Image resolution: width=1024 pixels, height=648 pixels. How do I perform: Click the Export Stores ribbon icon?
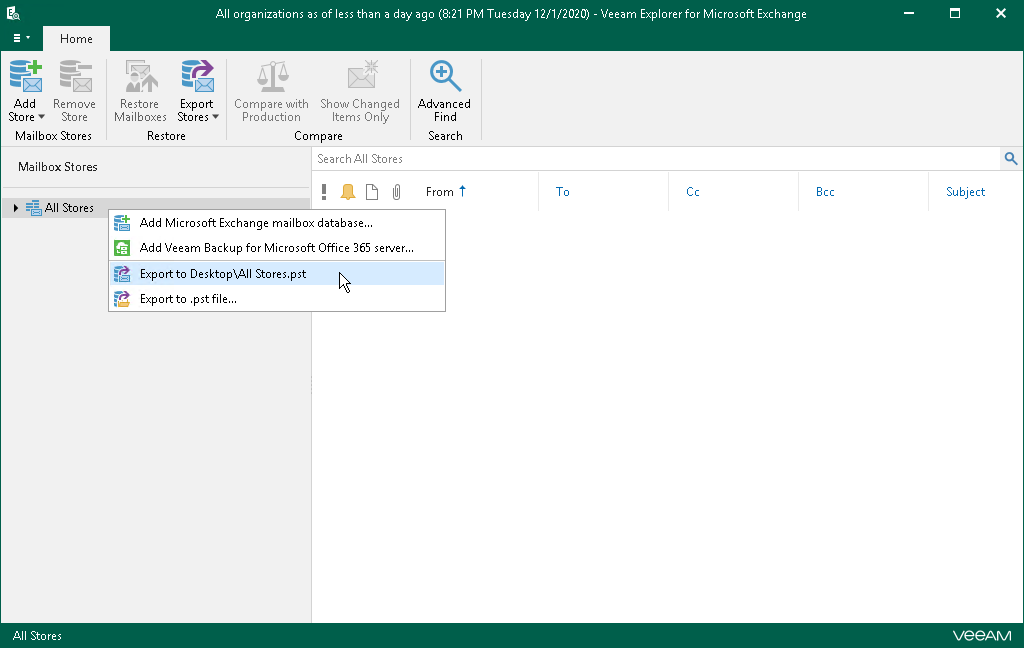pyautogui.click(x=197, y=76)
